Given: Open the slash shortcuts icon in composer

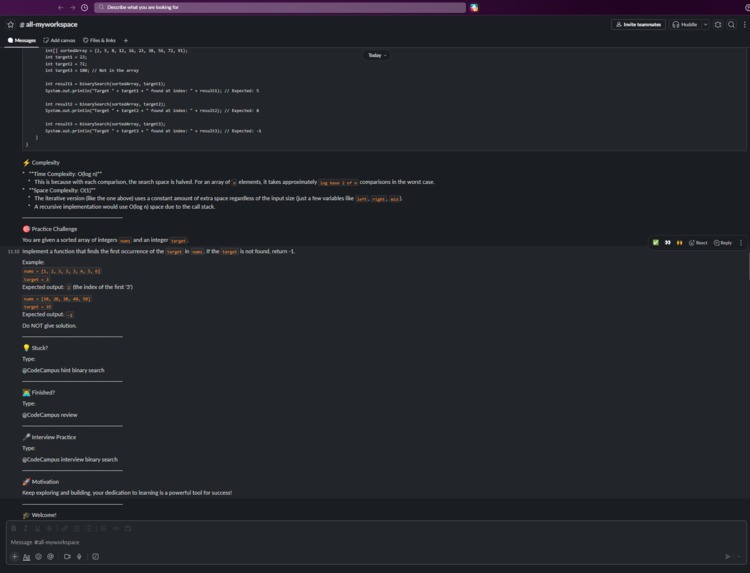Looking at the screenshot, I should (x=96, y=557).
